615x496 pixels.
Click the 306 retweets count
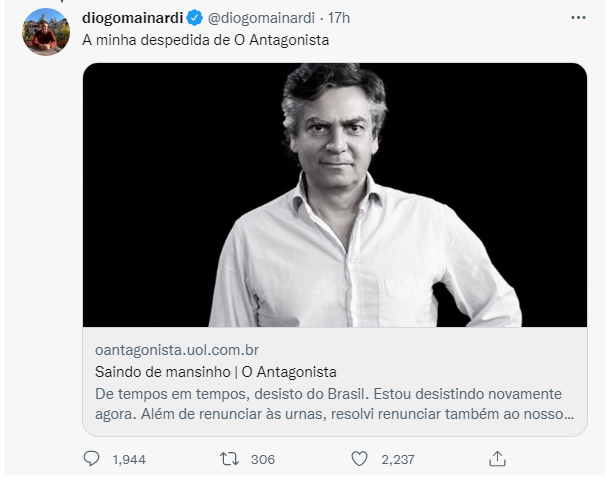(x=263, y=459)
